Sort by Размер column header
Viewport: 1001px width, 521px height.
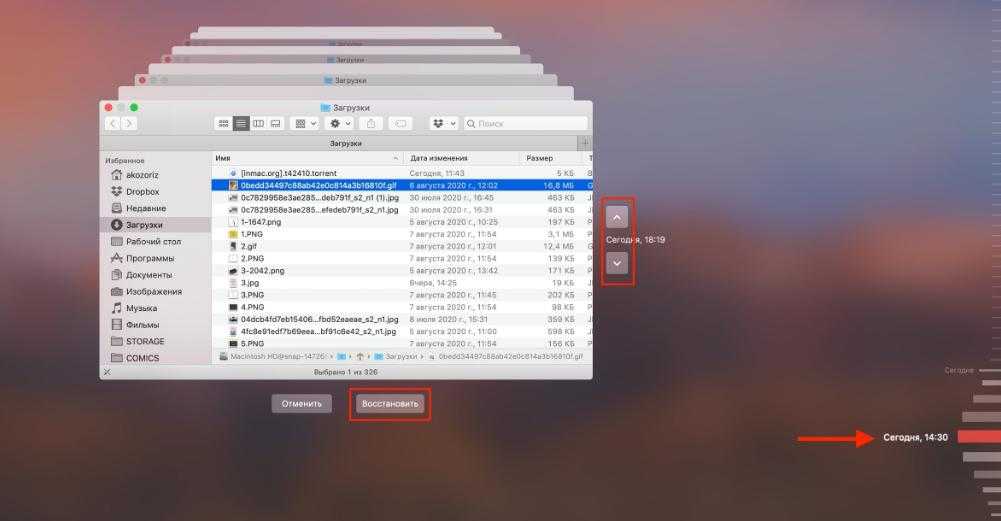(x=550, y=158)
